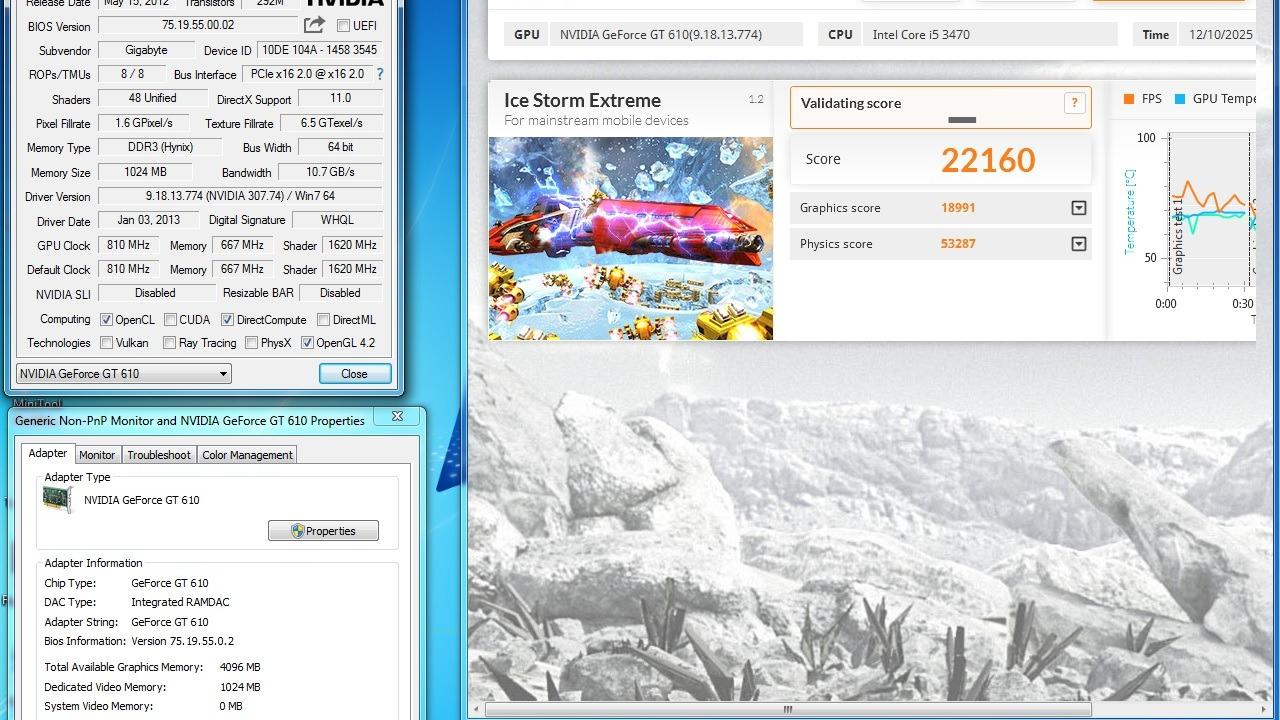Viewport: 1280px width, 720px height.
Task: Click the adapter card icon under Adapter Type
Action: [58, 500]
